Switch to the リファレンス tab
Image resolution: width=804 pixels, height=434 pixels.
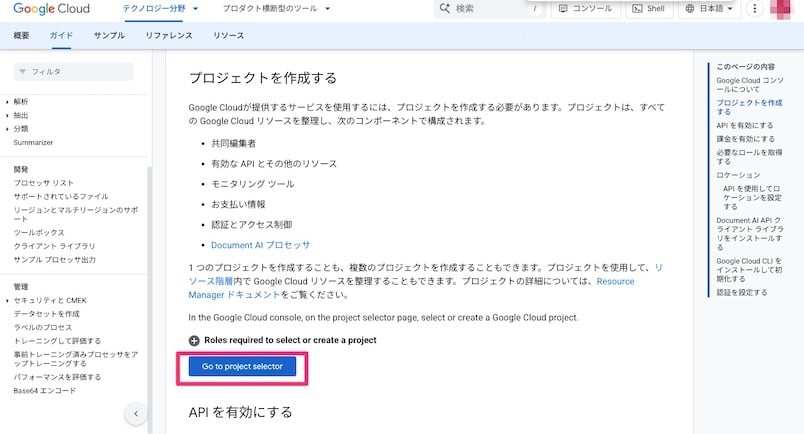169,35
